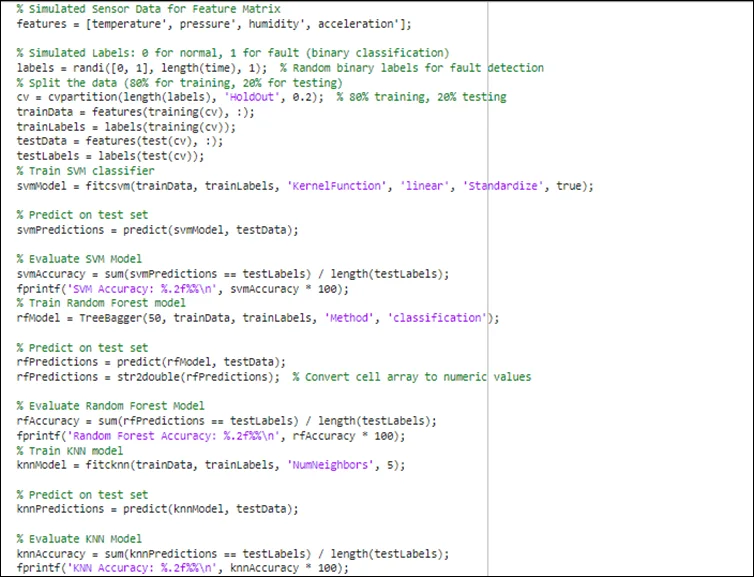This screenshot has height=577, width=754.
Task: Click the comment "% Evaluate KNN Model"
Action: pos(79,539)
